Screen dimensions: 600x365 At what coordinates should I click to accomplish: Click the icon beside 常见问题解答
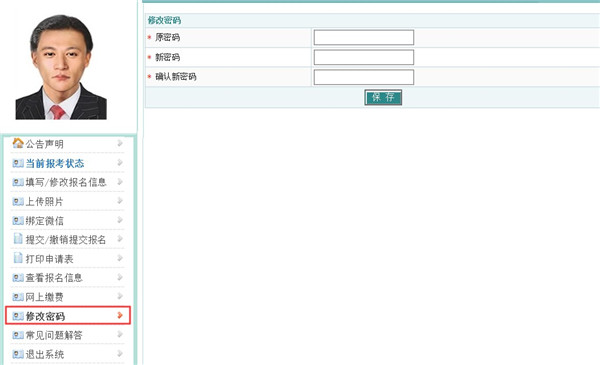point(18,335)
